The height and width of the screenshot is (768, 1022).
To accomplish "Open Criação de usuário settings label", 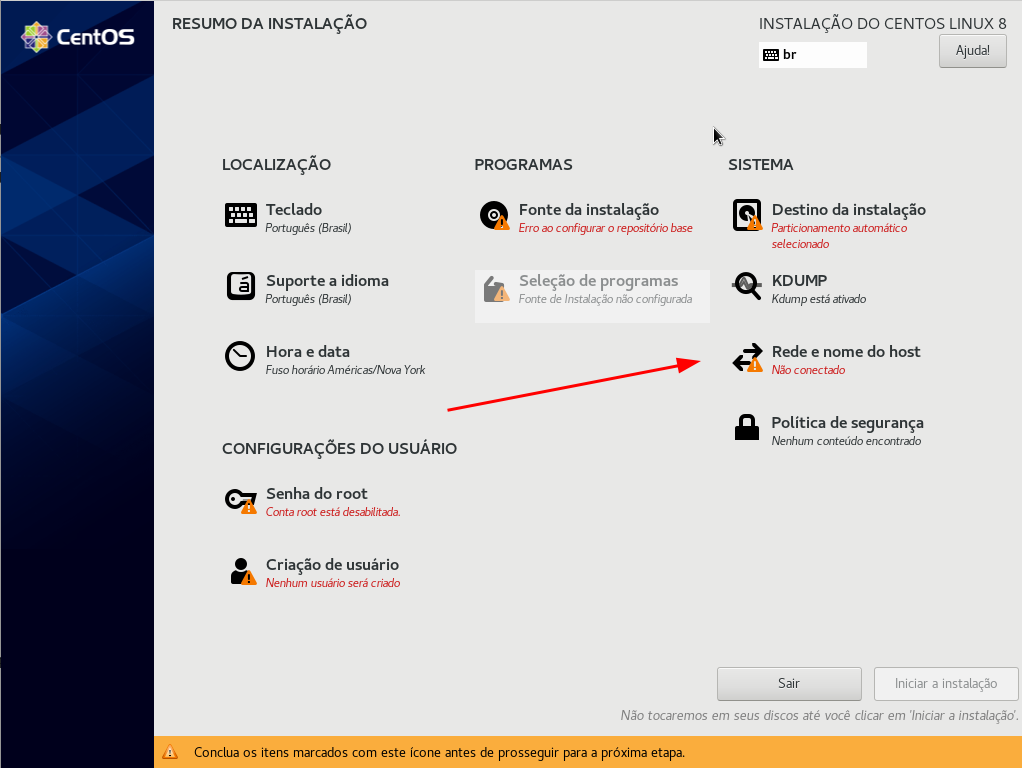I will click(x=332, y=565).
